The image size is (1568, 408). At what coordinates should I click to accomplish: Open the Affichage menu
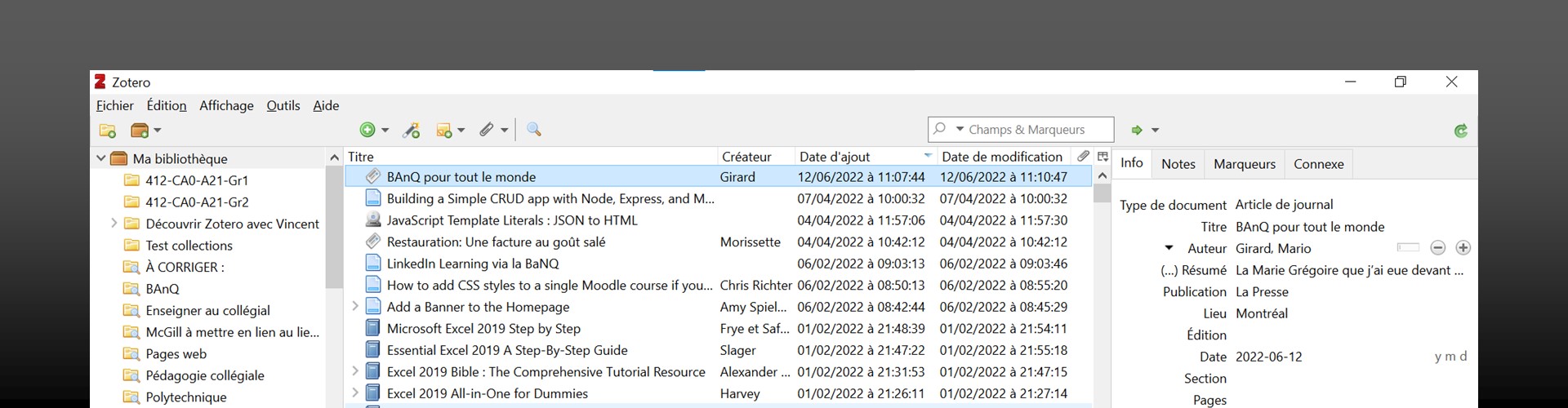tap(226, 106)
